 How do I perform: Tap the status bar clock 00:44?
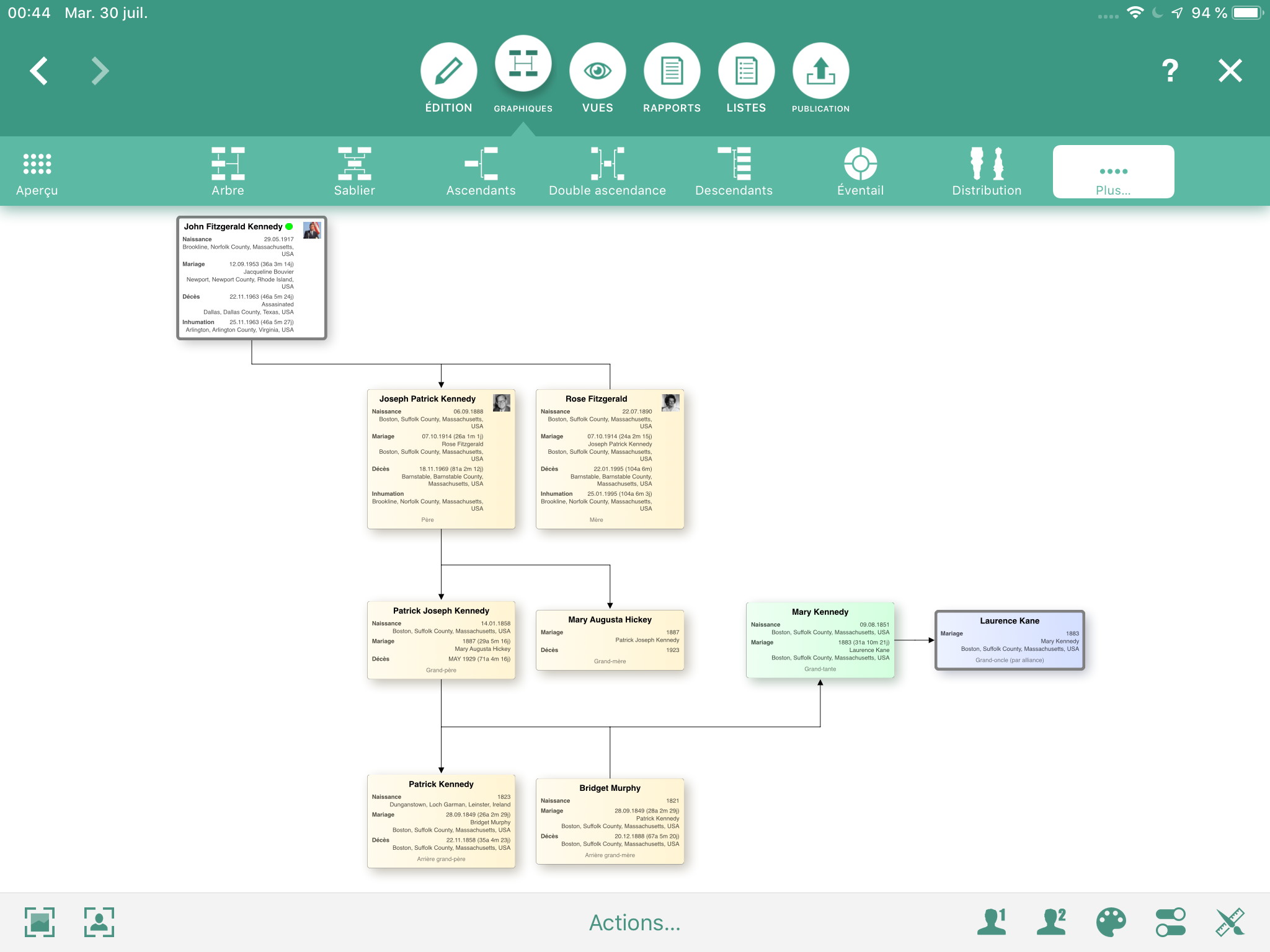point(29,13)
